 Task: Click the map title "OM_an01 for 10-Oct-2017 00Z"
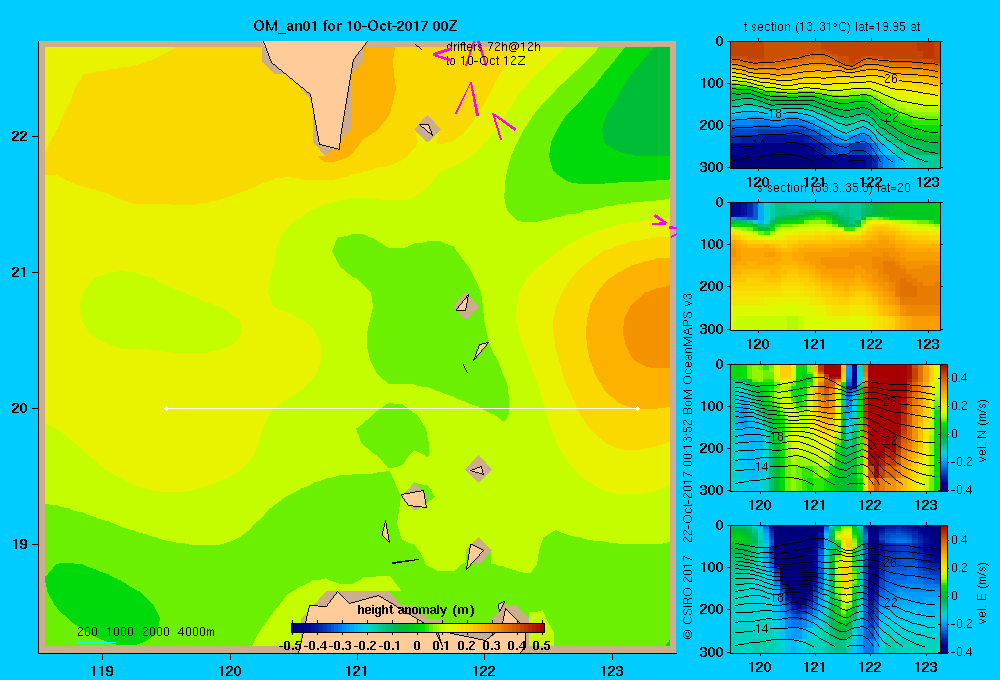[x=355, y=26]
